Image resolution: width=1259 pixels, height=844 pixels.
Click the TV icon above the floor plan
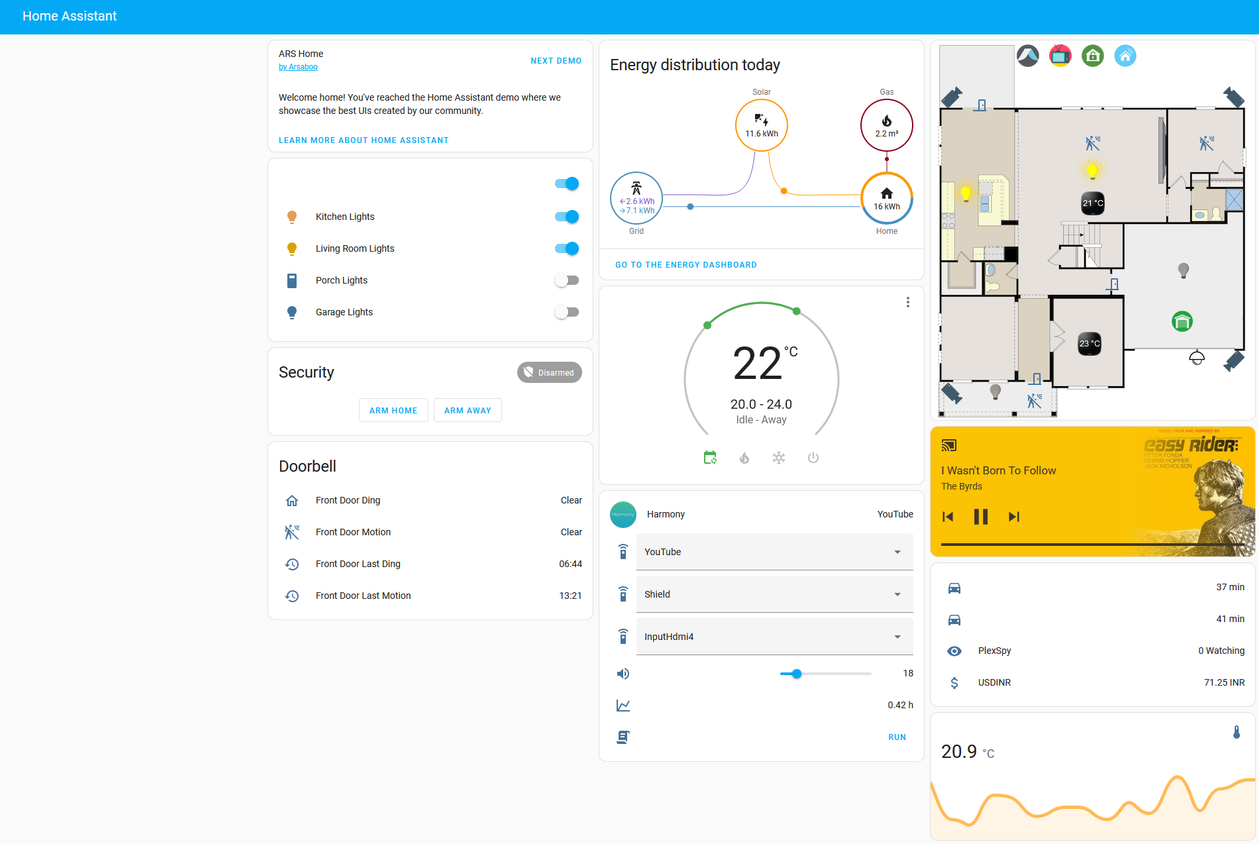point(1060,56)
